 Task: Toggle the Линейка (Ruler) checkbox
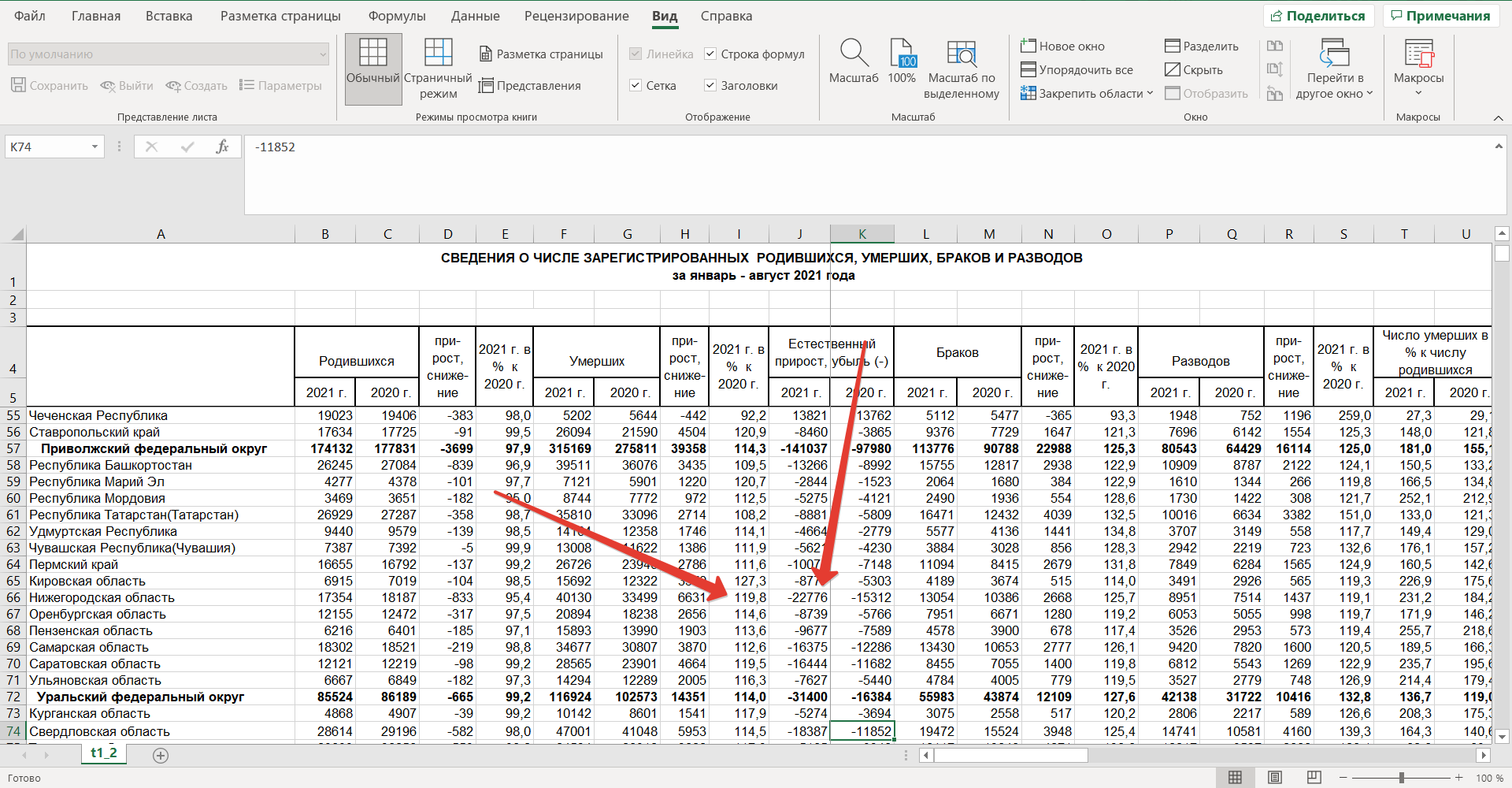(636, 54)
